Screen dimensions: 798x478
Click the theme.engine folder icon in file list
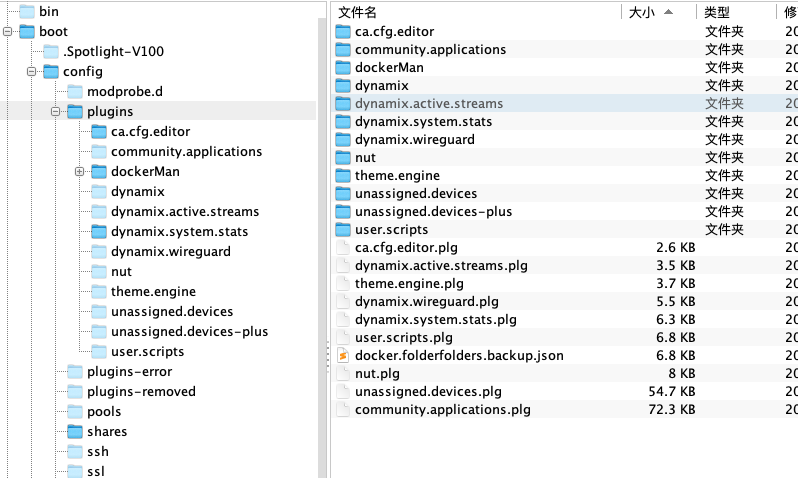coord(343,176)
